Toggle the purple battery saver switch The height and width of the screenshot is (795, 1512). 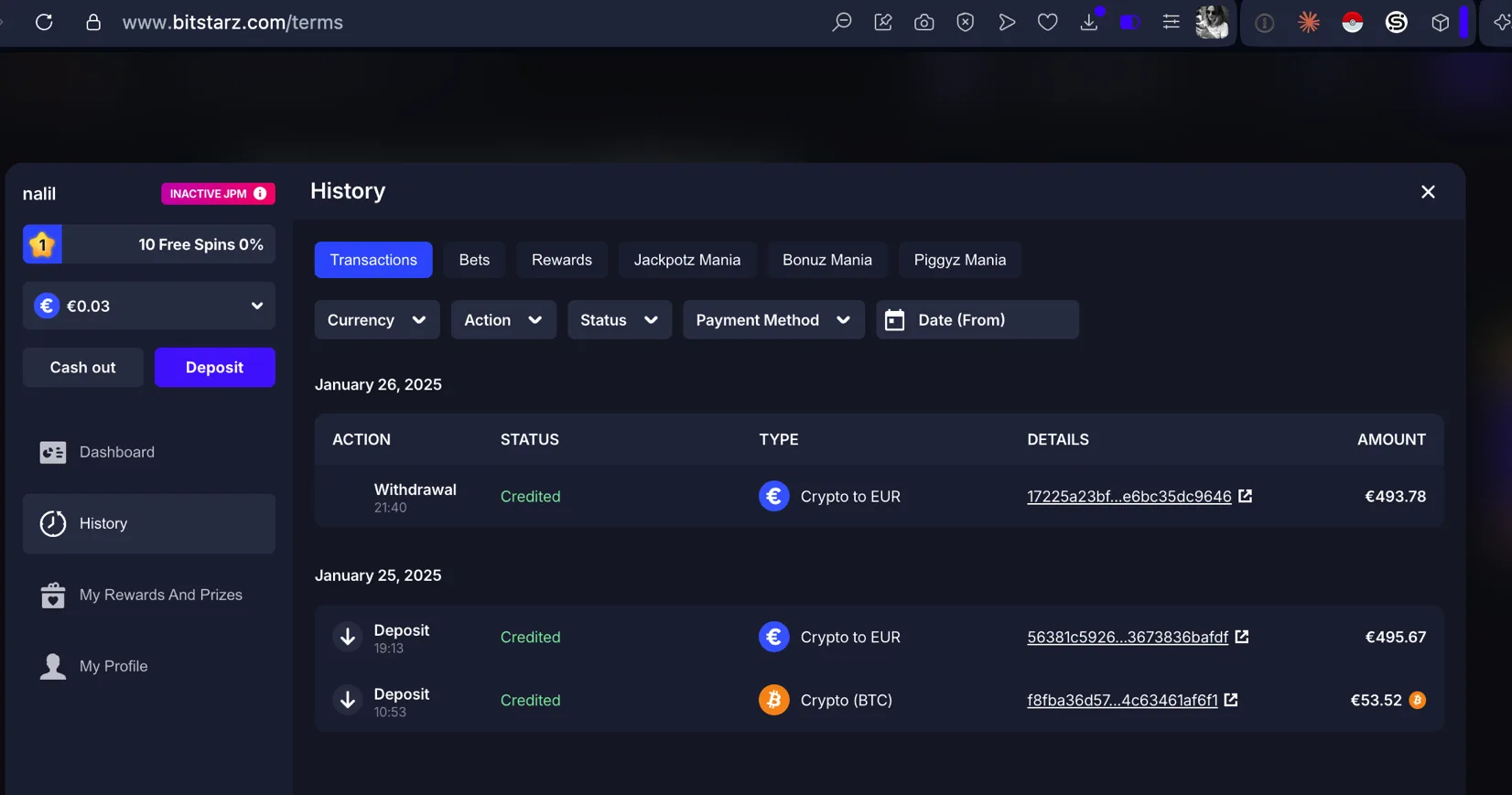1129,22
